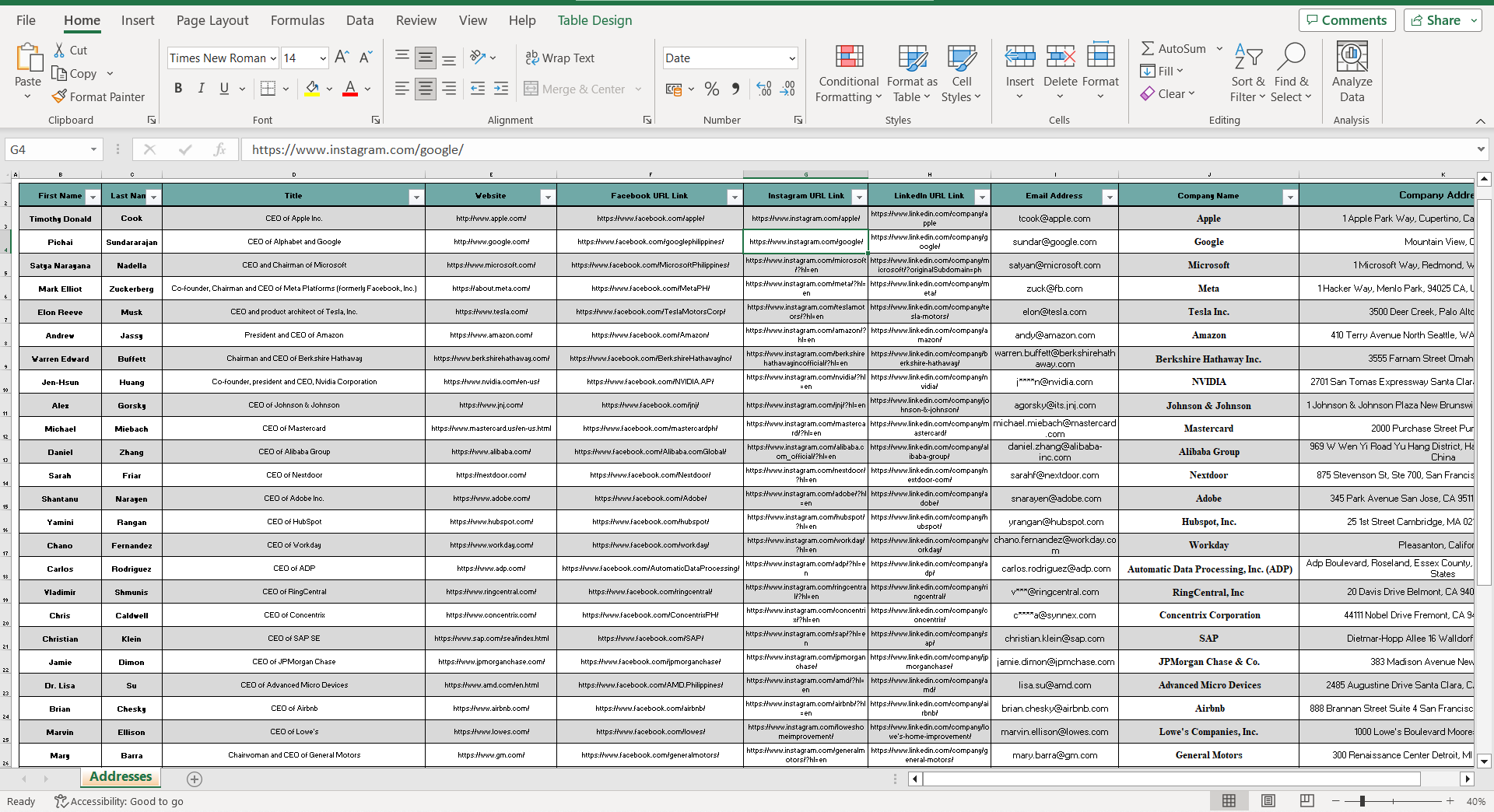This screenshot has width=1494, height=812.
Task: Open Sort & Filter options
Action: point(1247,73)
